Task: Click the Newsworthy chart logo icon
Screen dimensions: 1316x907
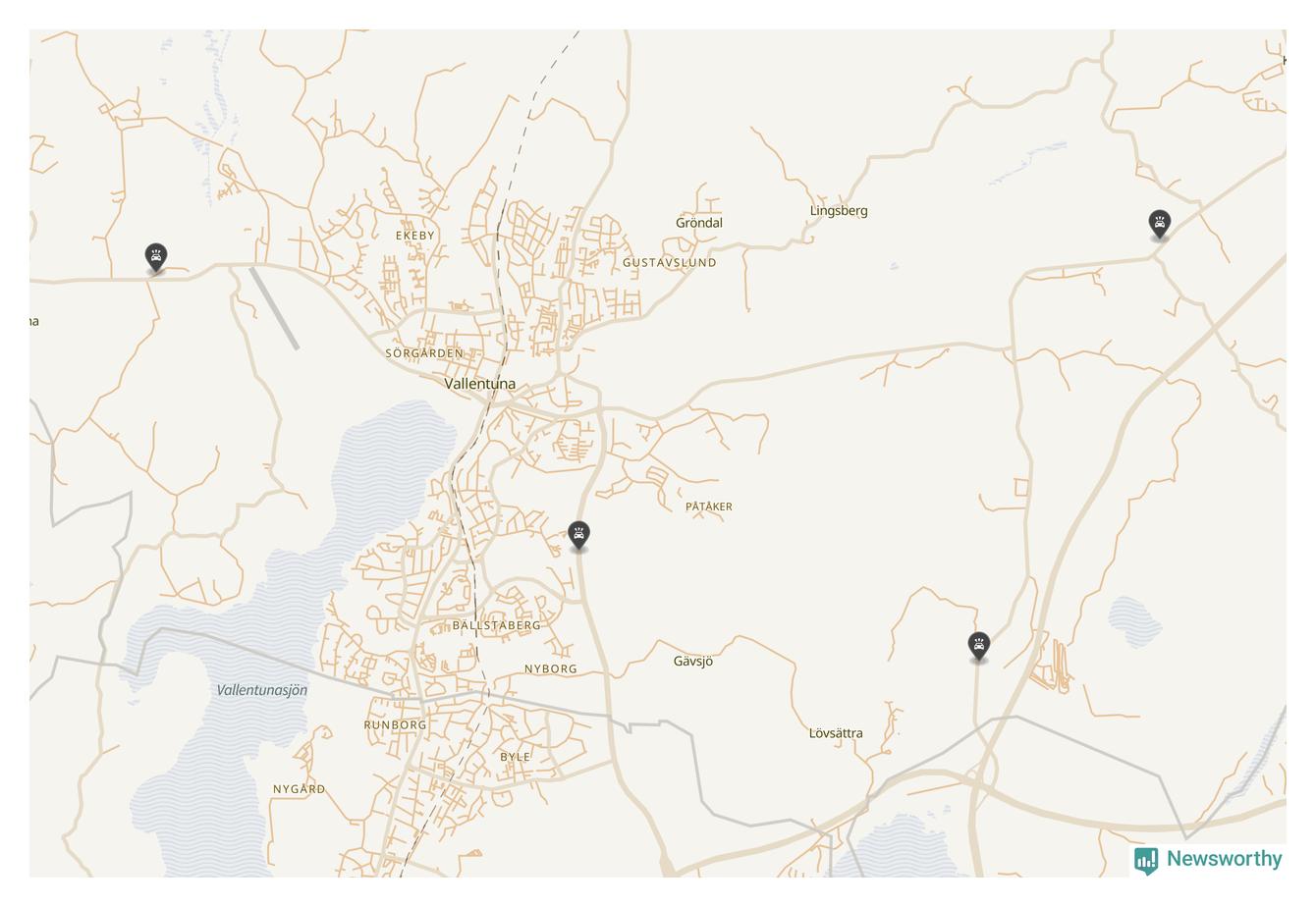Action: pos(1146,861)
